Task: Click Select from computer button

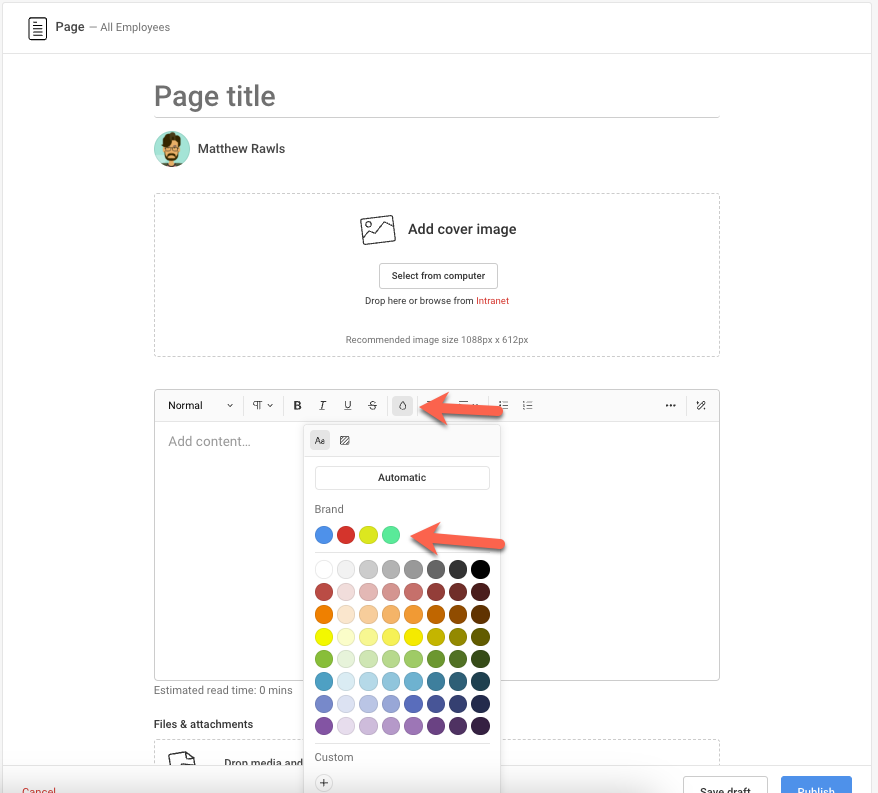Action: click(438, 276)
